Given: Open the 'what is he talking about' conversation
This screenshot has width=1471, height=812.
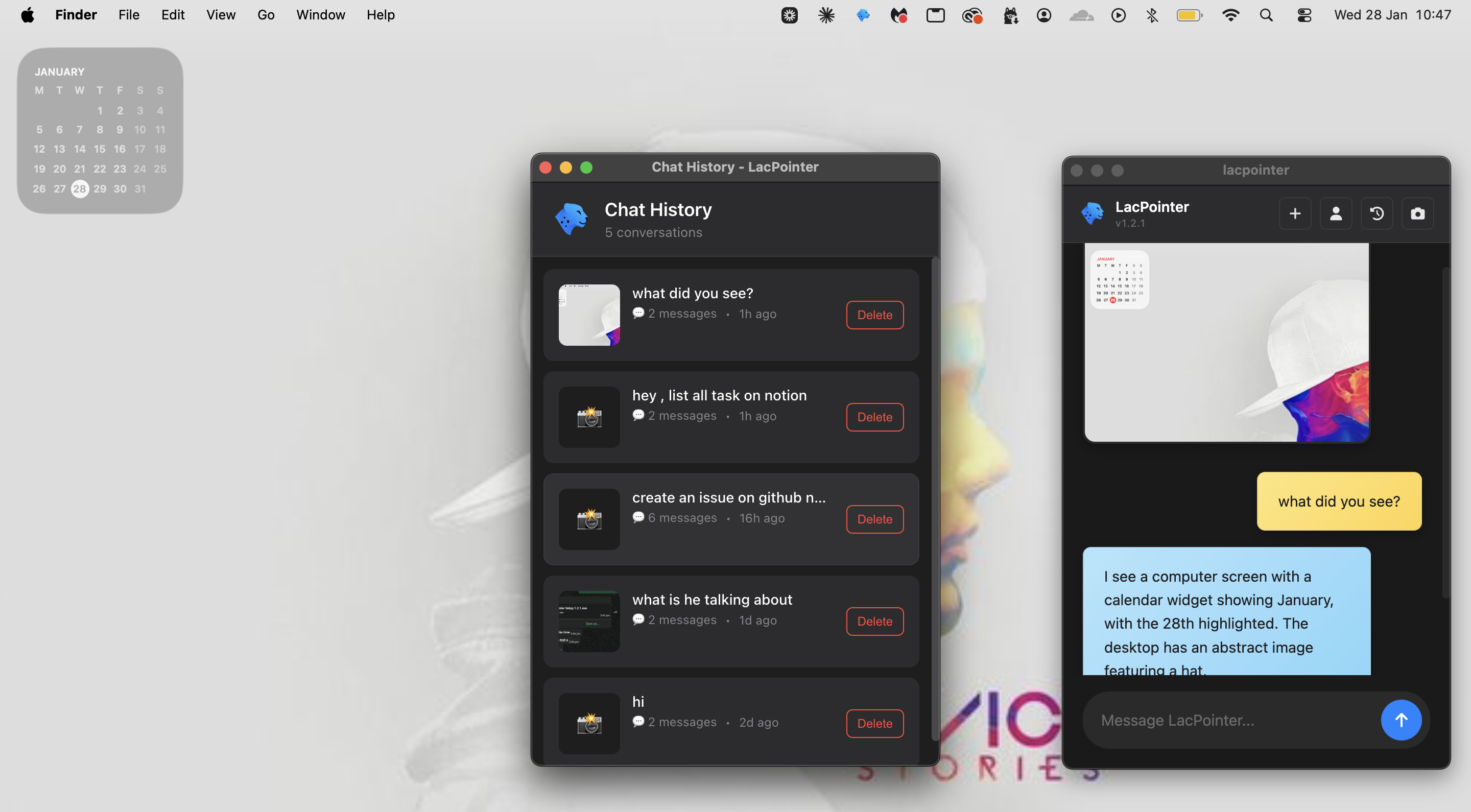Looking at the screenshot, I should click(712, 599).
